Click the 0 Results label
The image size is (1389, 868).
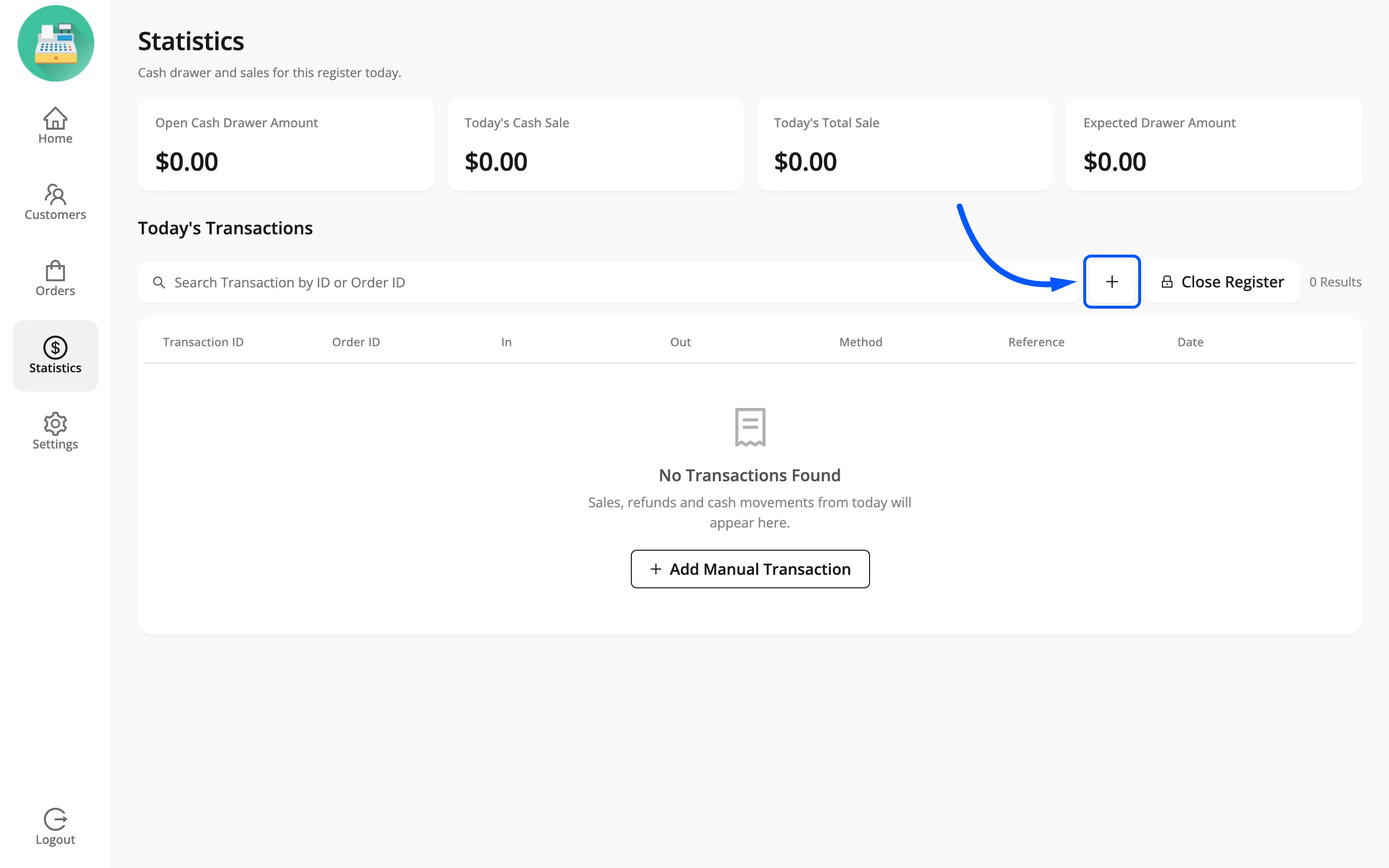(x=1335, y=282)
